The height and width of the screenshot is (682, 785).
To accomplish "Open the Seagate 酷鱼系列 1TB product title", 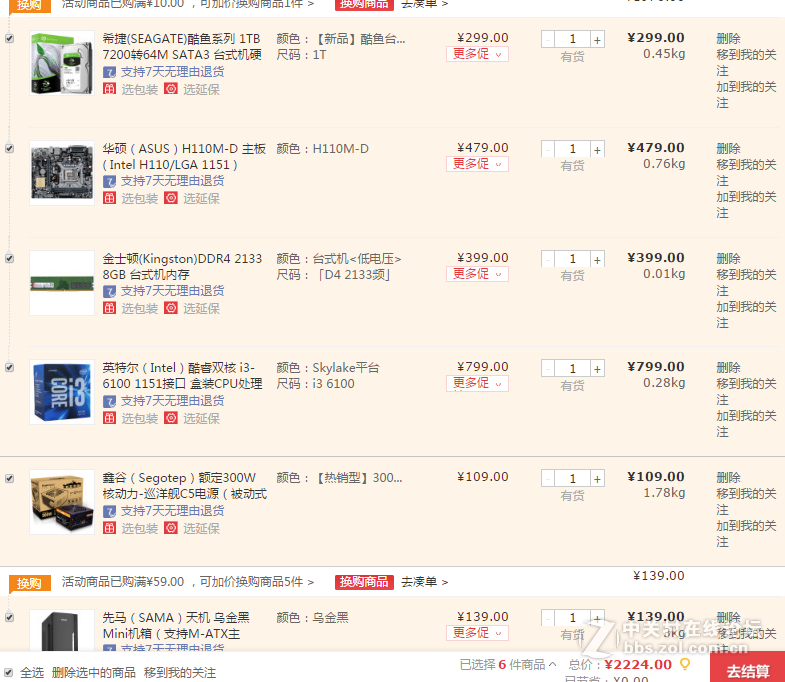I will point(182,47).
